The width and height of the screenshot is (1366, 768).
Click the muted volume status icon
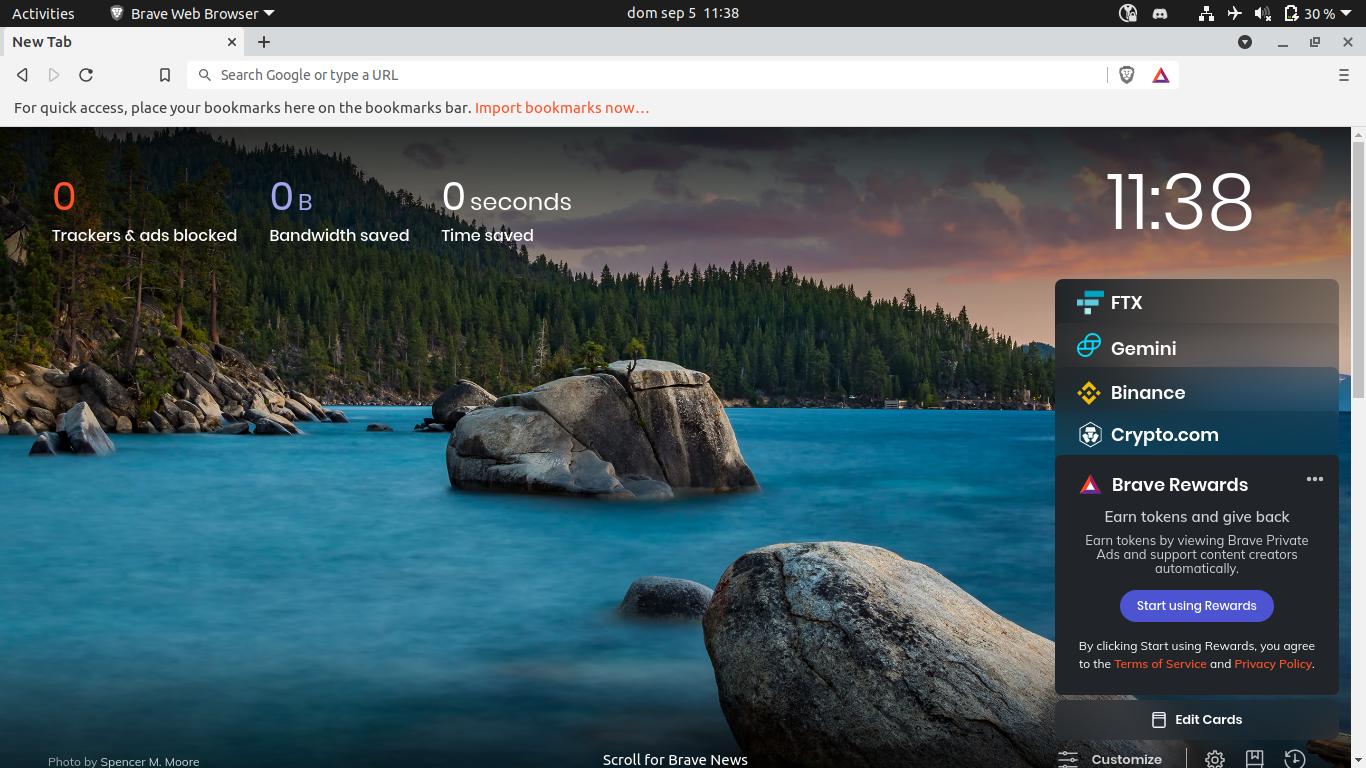click(x=1262, y=13)
